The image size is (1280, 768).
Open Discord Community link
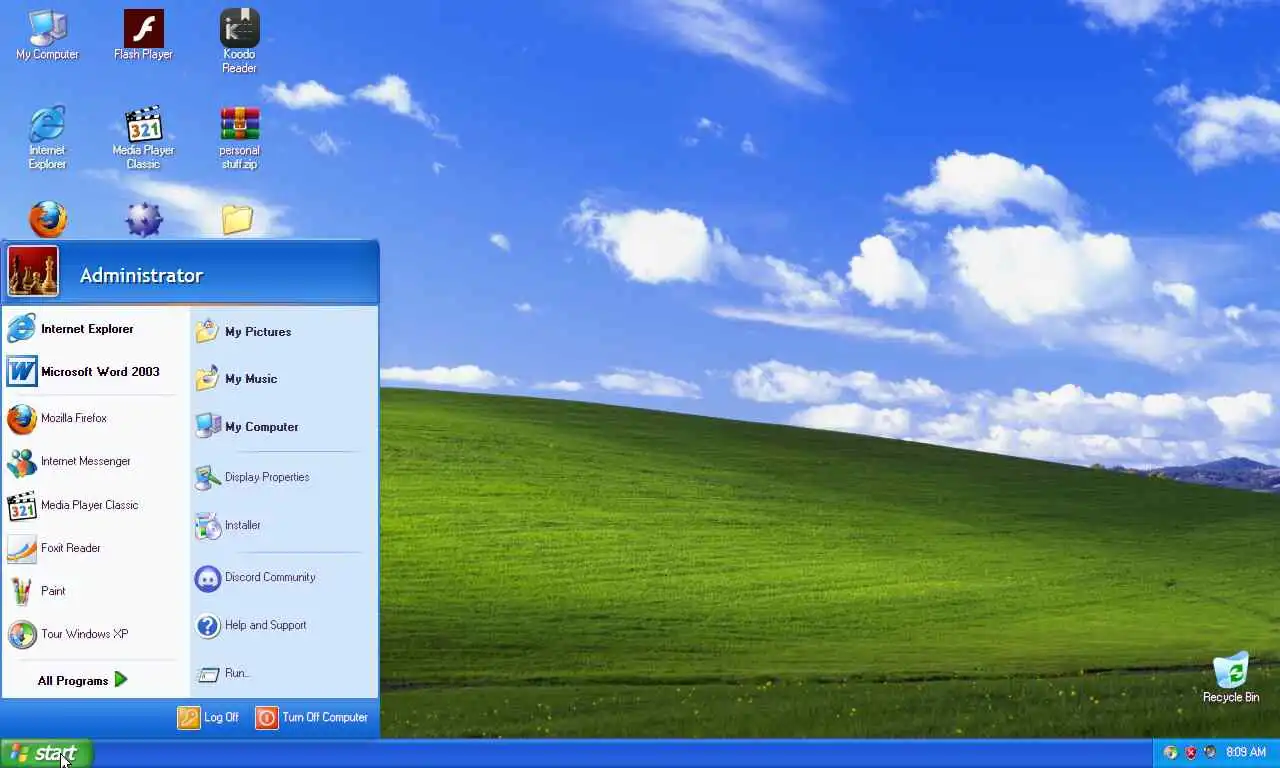pyautogui.click(x=283, y=577)
